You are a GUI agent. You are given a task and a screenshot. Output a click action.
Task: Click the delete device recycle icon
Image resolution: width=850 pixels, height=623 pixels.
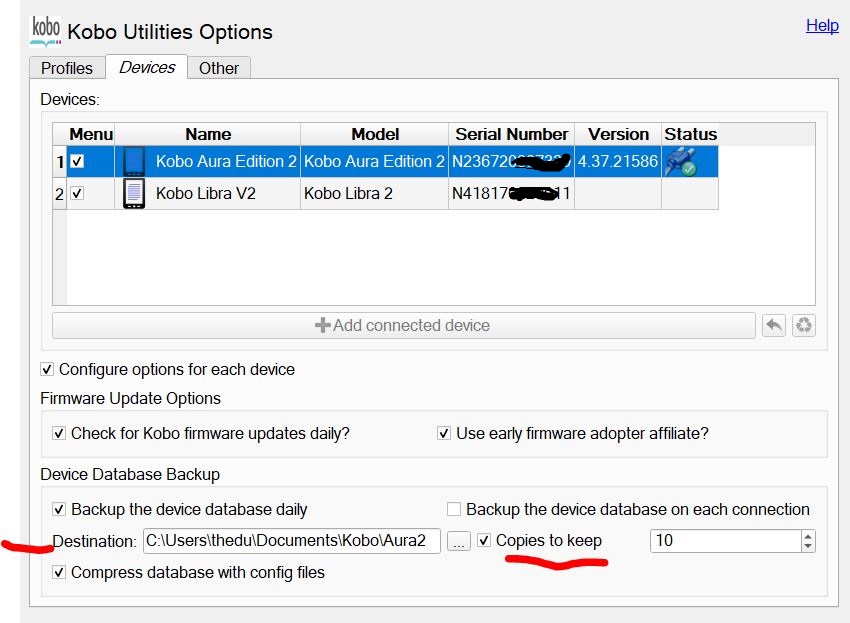tap(803, 326)
